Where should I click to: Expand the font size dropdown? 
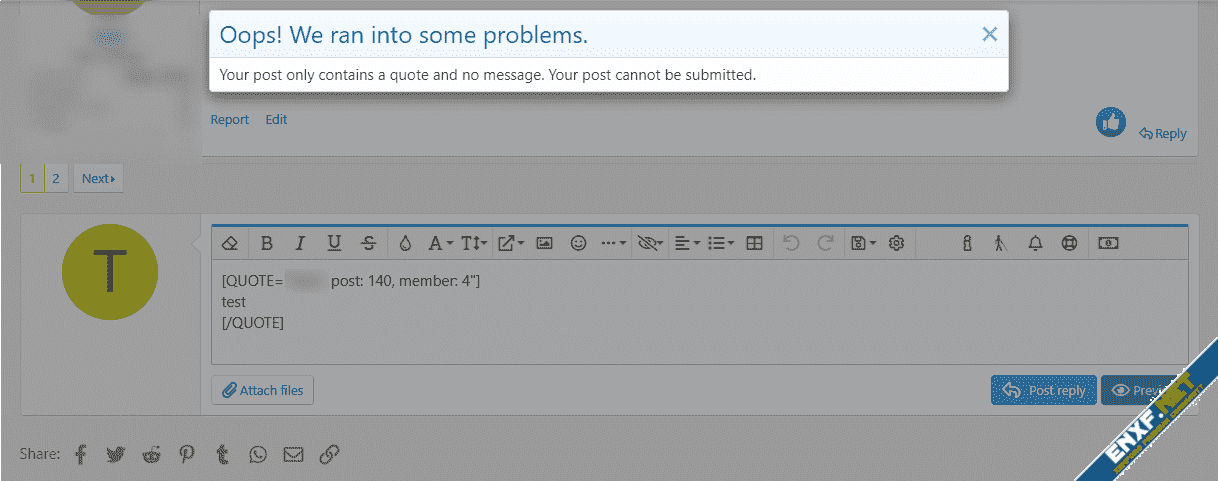point(474,243)
